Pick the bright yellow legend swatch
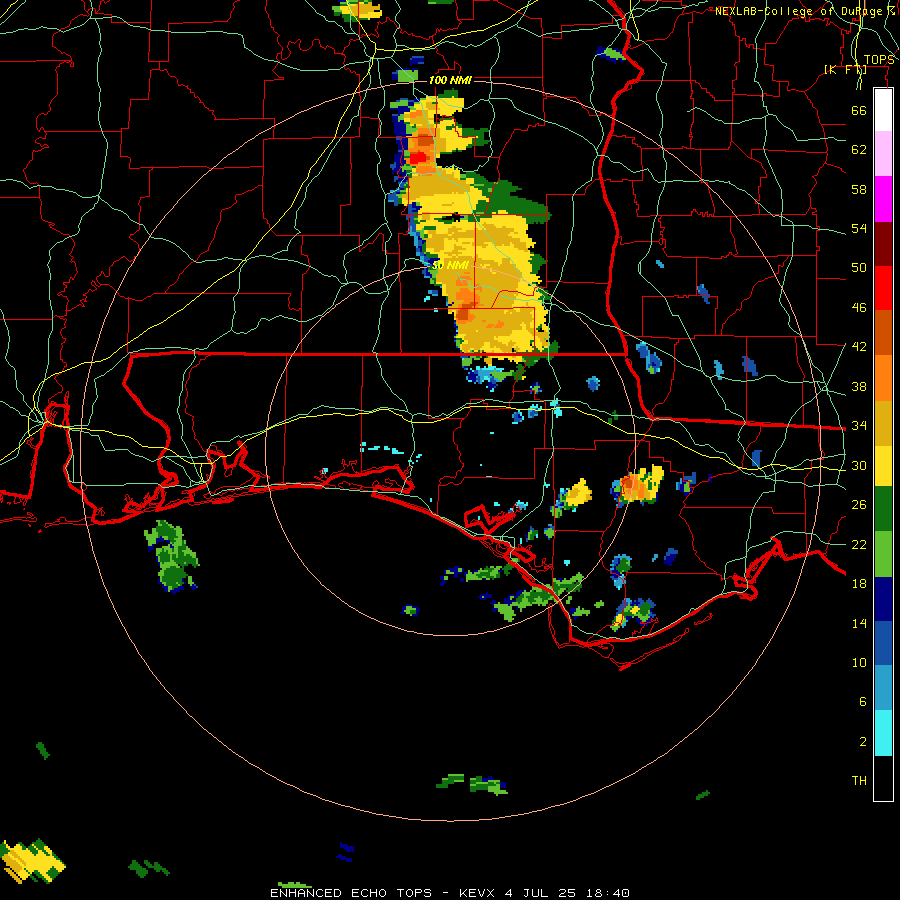The width and height of the screenshot is (900, 900). 883,465
